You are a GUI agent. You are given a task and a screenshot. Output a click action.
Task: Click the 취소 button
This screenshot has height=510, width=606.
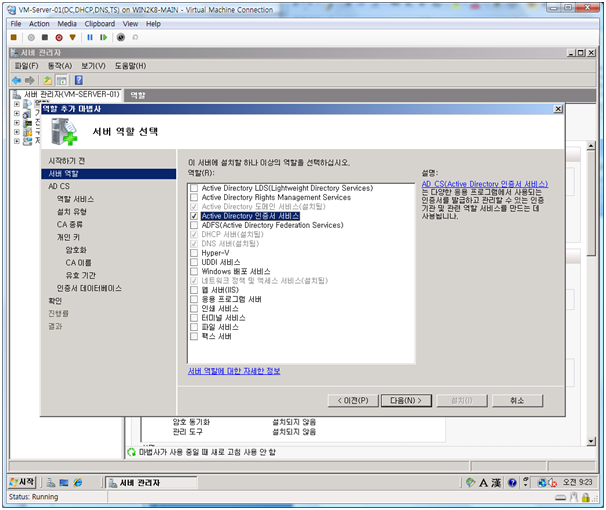(x=517, y=401)
